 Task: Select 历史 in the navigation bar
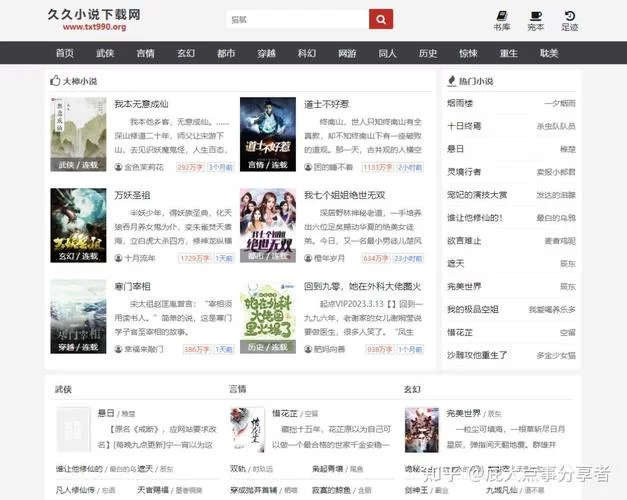click(428, 53)
